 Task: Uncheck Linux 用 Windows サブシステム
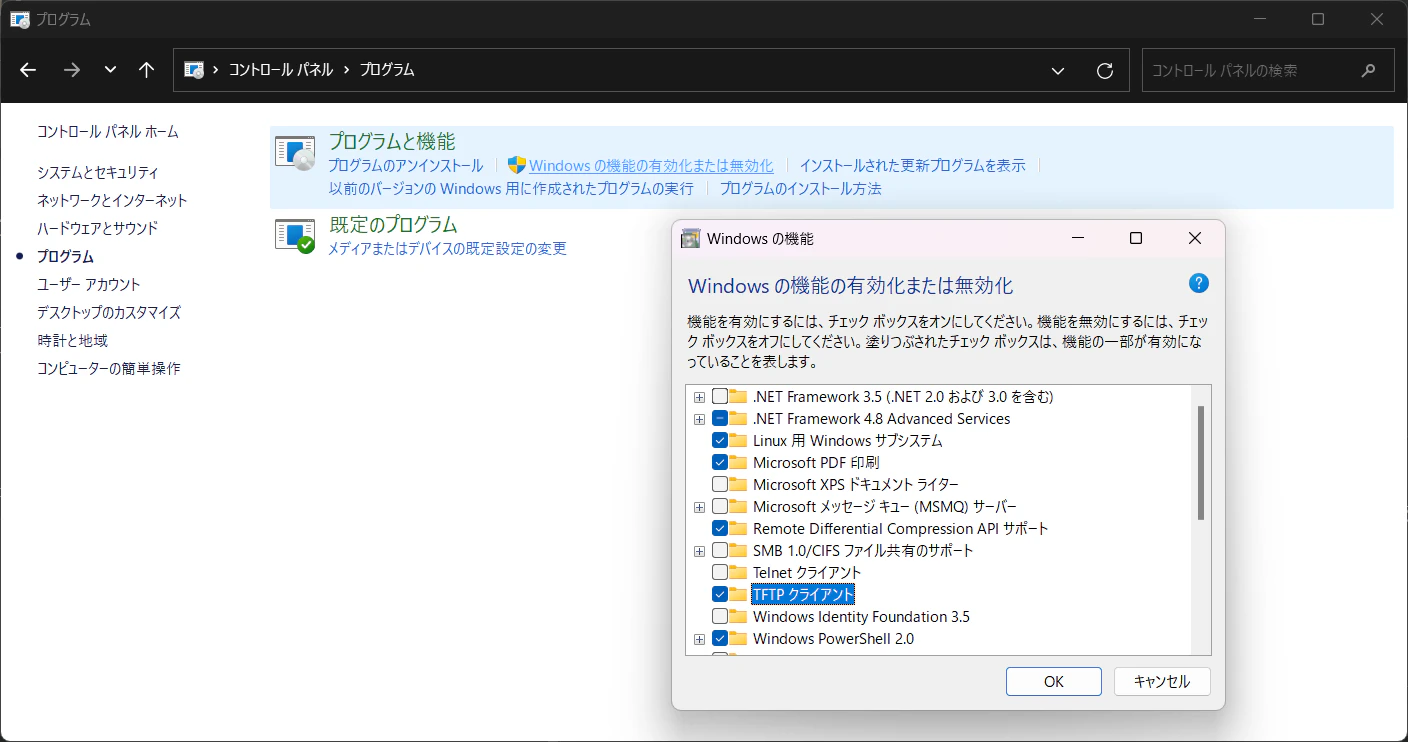coord(720,441)
